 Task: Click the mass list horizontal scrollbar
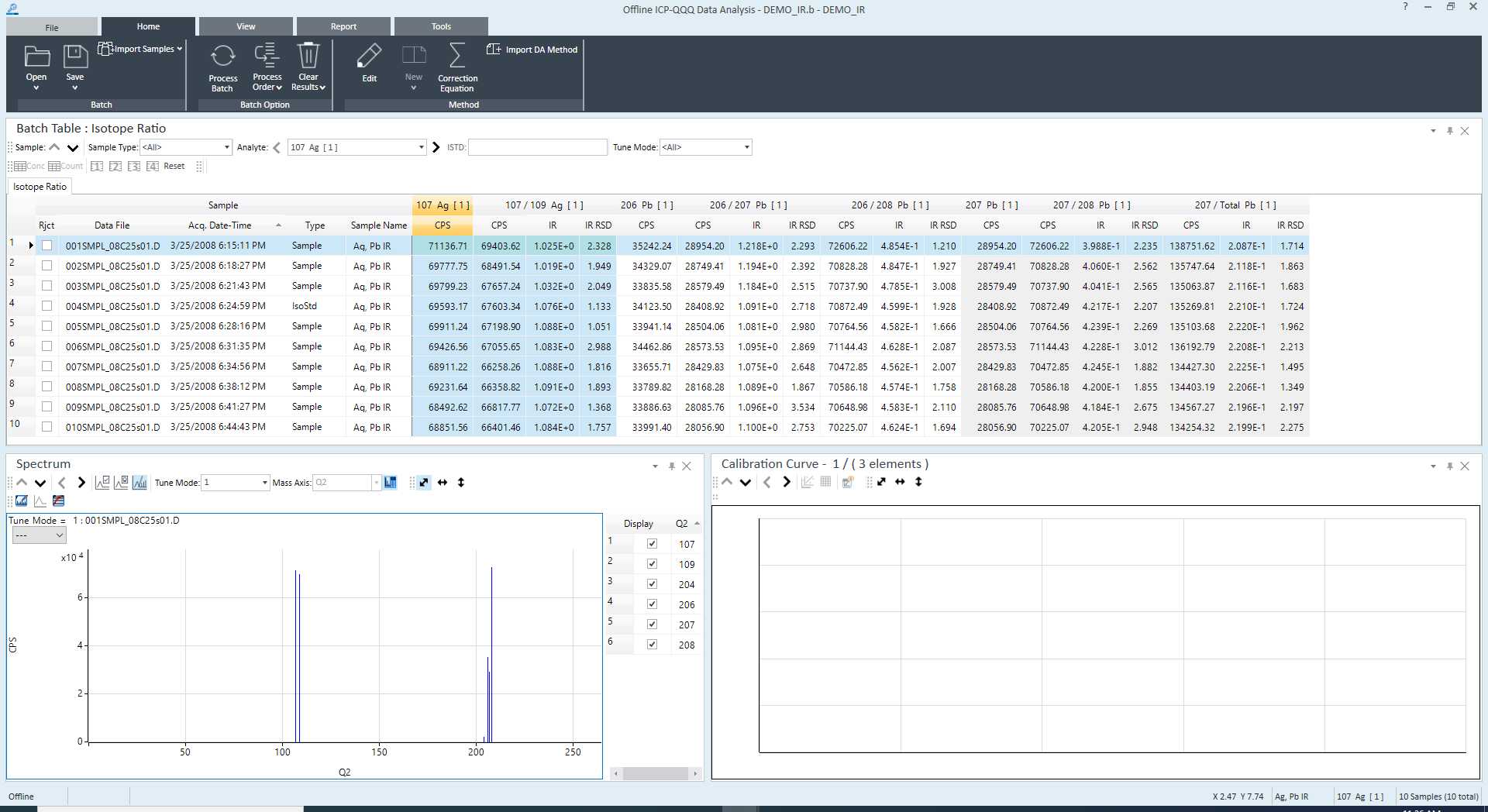pos(655,773)
